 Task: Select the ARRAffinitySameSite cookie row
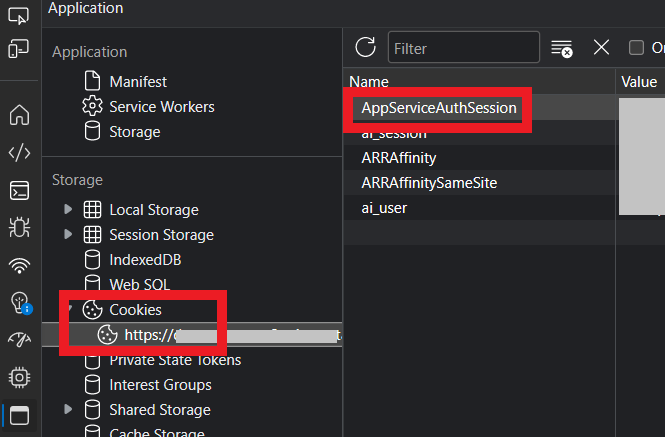coord(429,183)
